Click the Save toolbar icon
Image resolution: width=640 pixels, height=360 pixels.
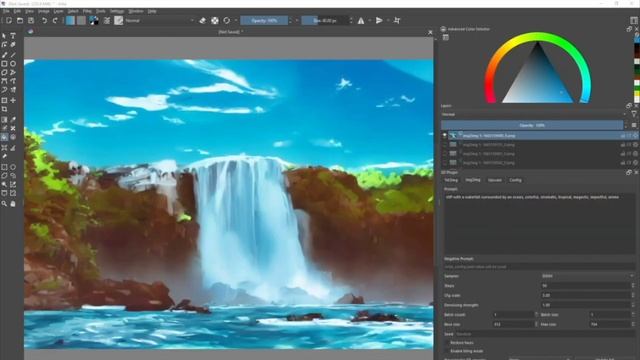(x=31, y=20)
